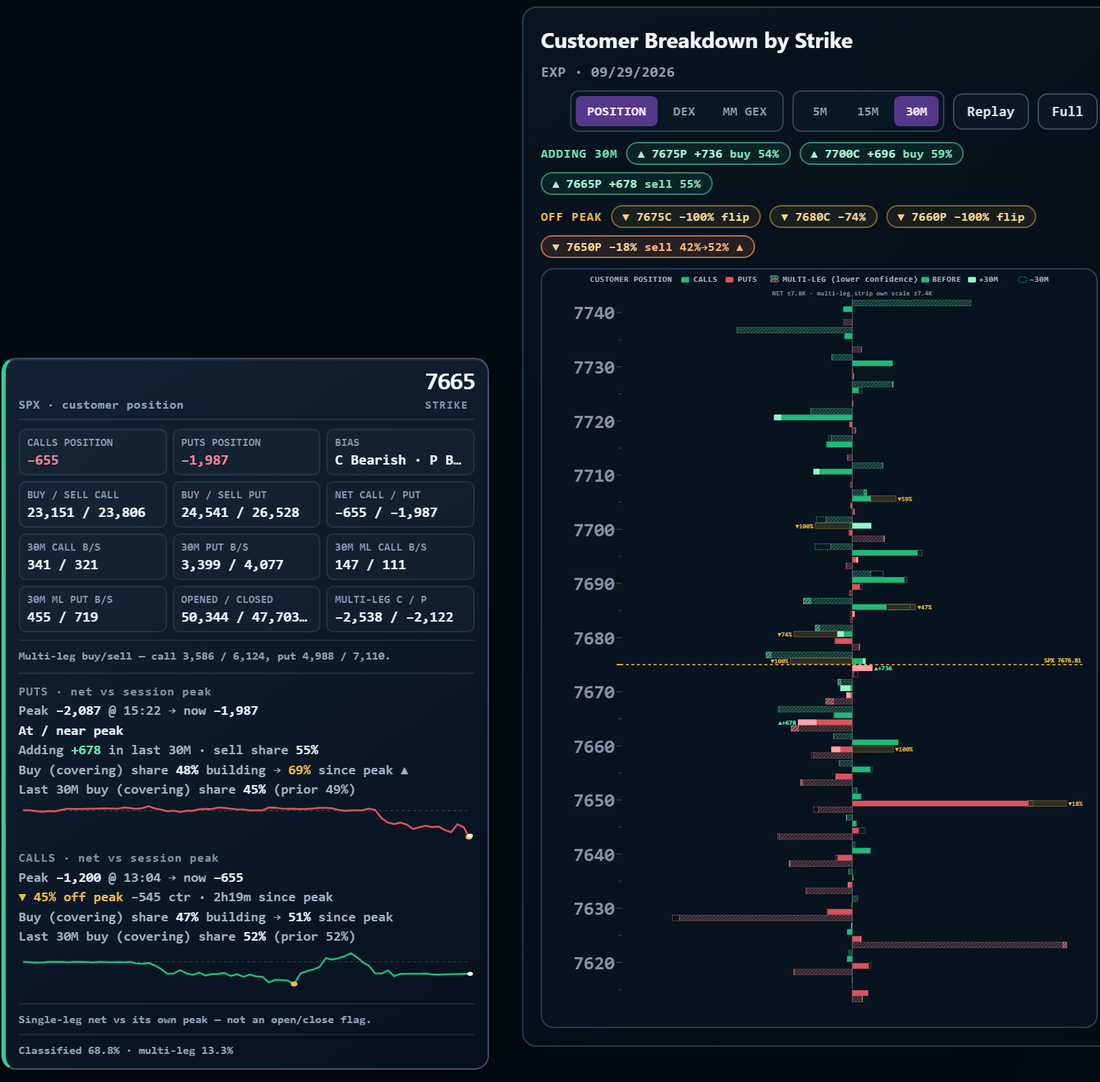Click the red PUTS legend swatch
Screen dimensions: 1100x1082
pos(730,279)
